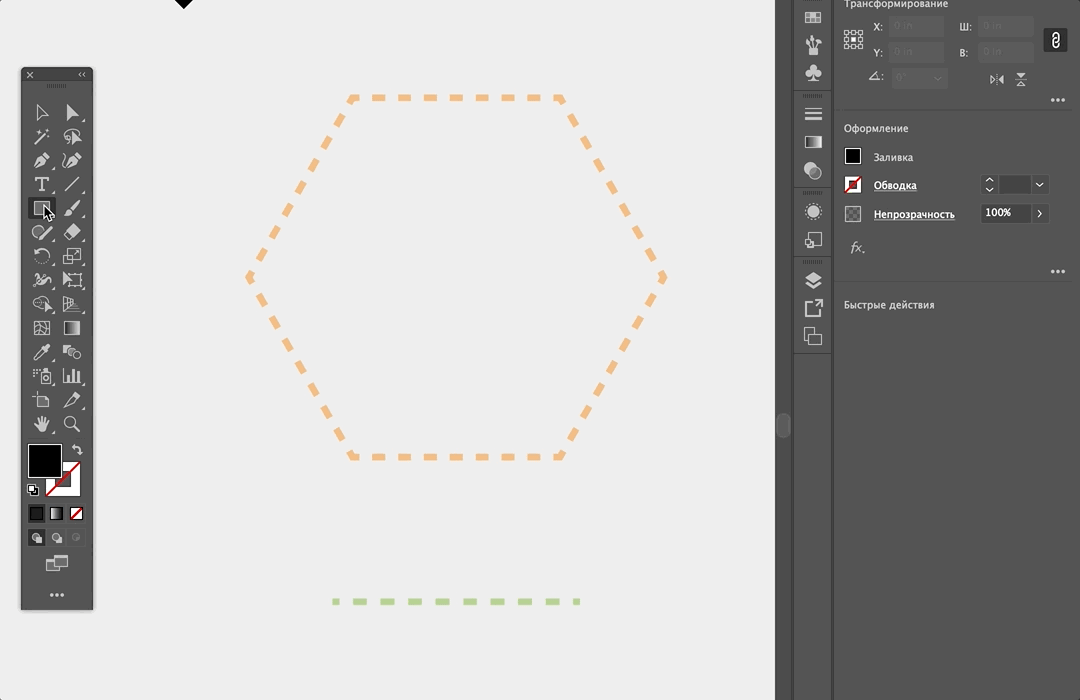Choose the Eraser tool
Screen dimensions: 1080x700
(72, 232)
